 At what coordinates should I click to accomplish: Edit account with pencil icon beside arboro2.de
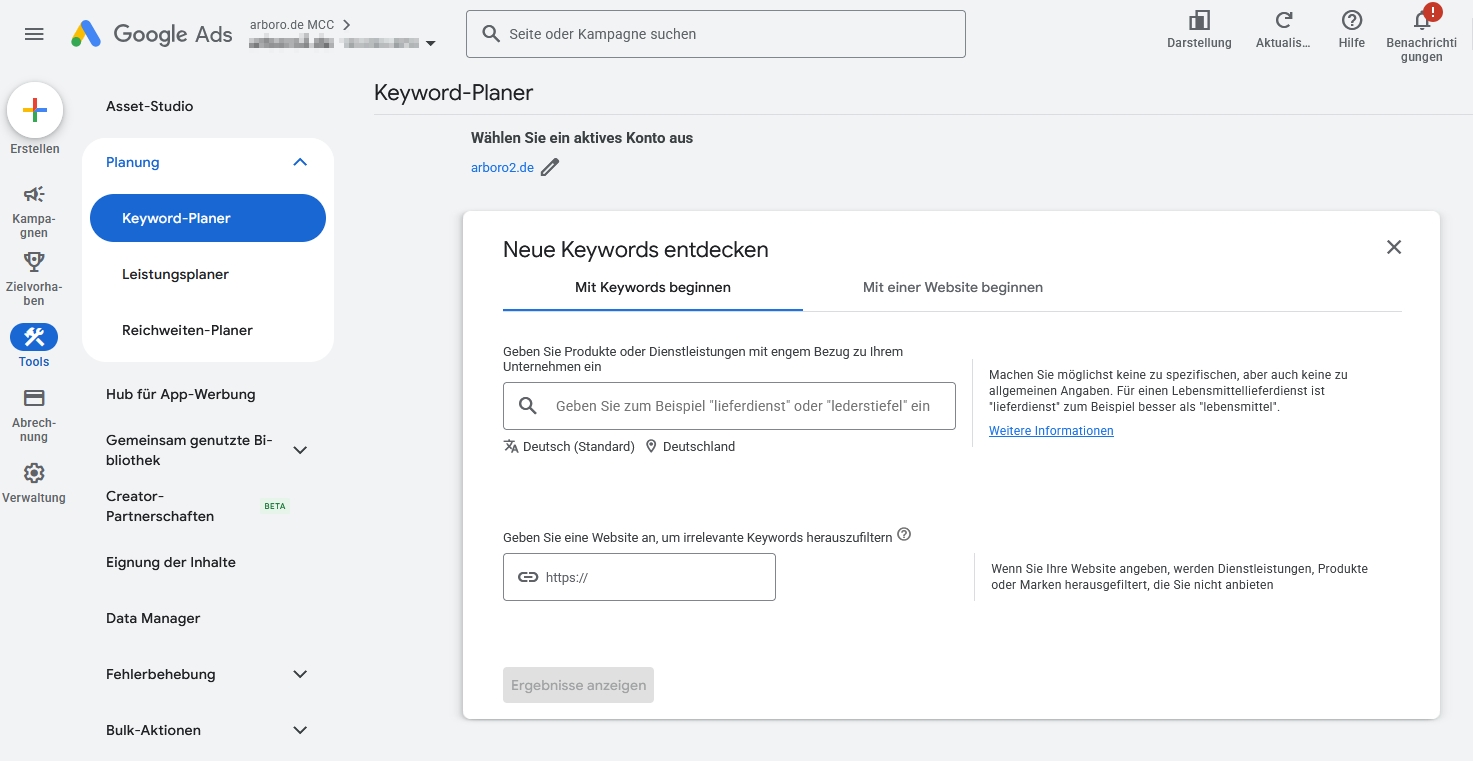click(550, 168)
